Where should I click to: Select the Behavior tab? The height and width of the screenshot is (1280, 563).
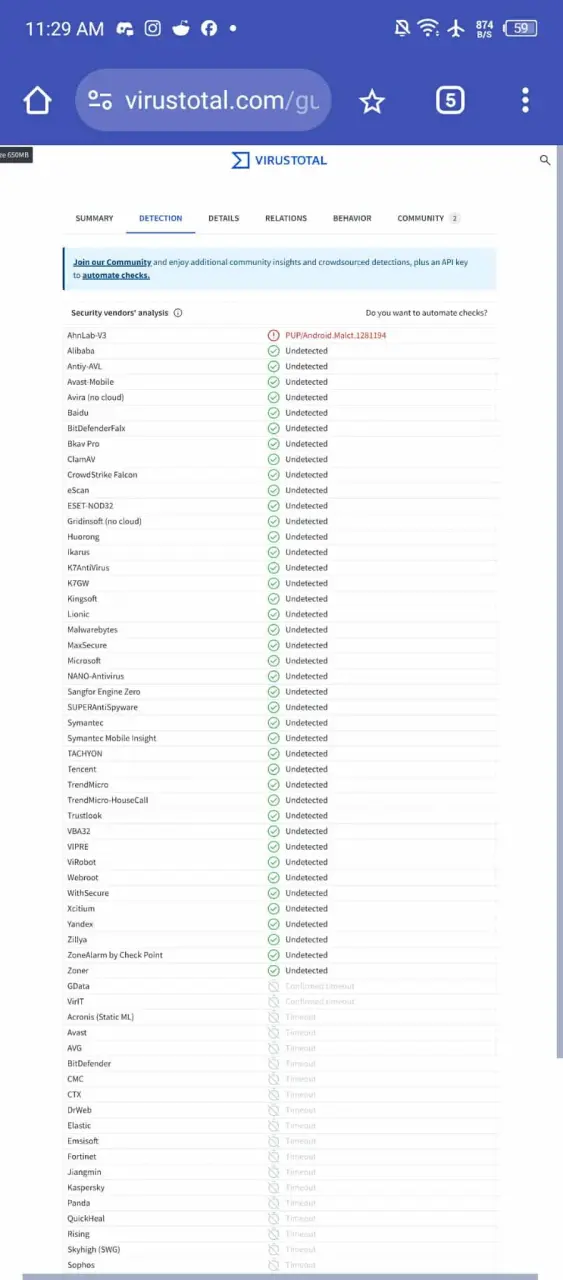tap(352, 218)
